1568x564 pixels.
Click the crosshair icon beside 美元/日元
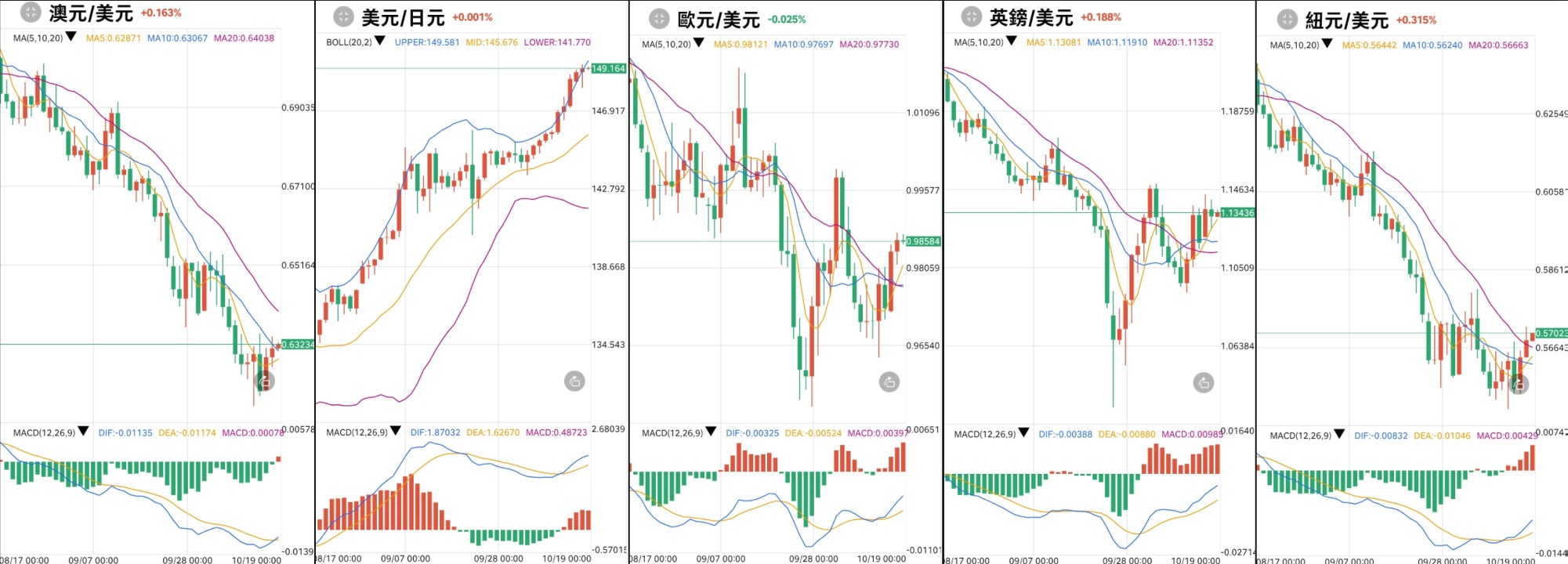point(343,16)
